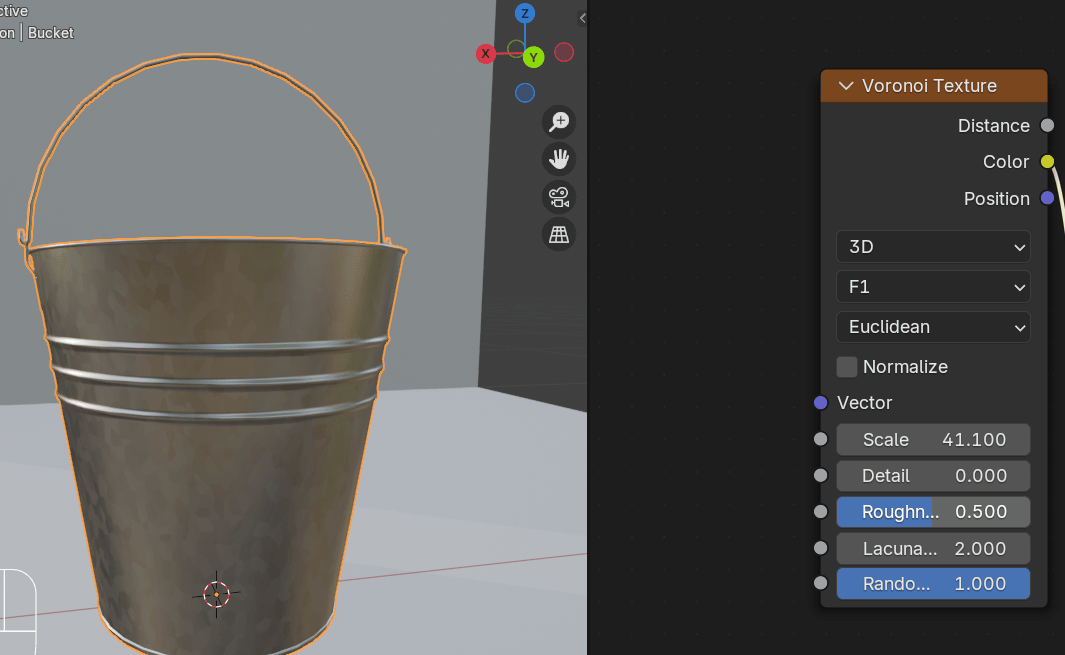Viewport: 1065px width, 655px height.
Task: Click the Randomness slider
Action: (932, 584)
